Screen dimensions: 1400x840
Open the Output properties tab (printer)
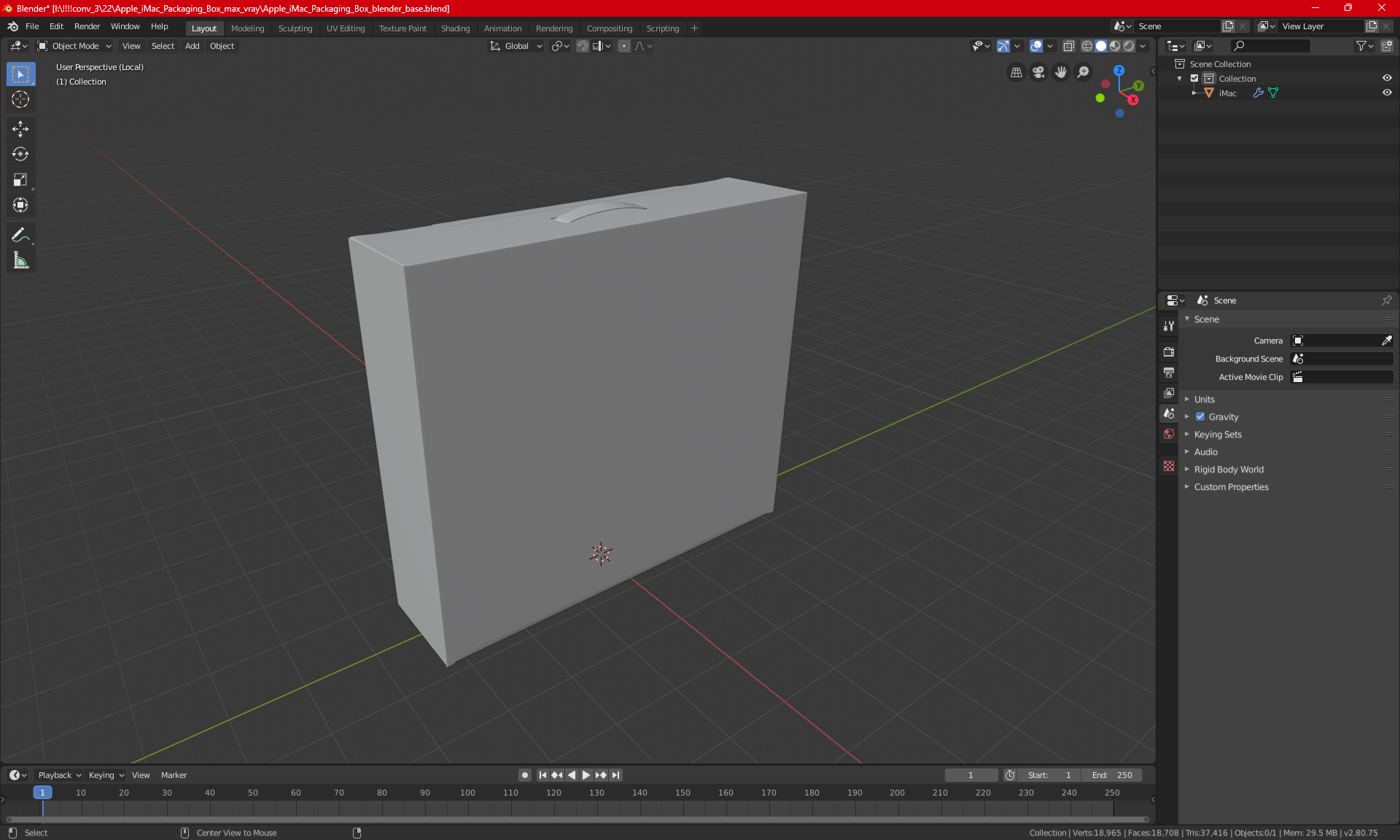(x=1169, y=373)
